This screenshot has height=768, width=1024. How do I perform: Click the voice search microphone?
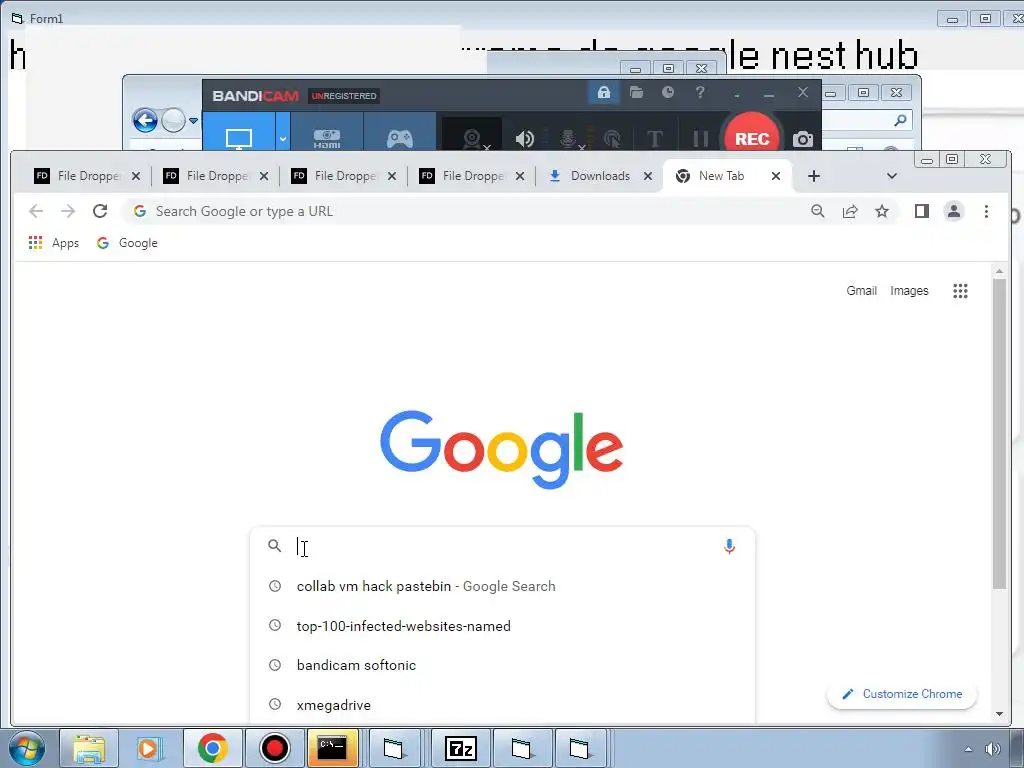click(x=729, y=546)
